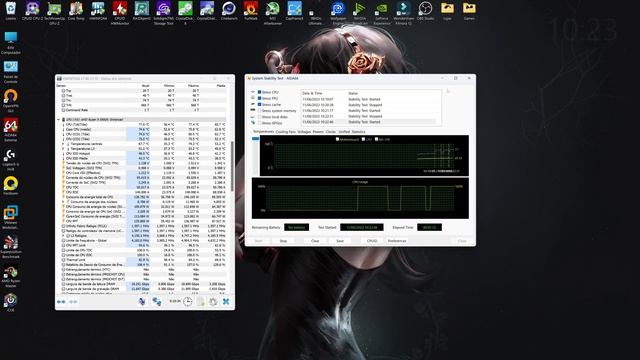Launch the Solidigm Storage Tool desktop shortcut

pos(163,12)
